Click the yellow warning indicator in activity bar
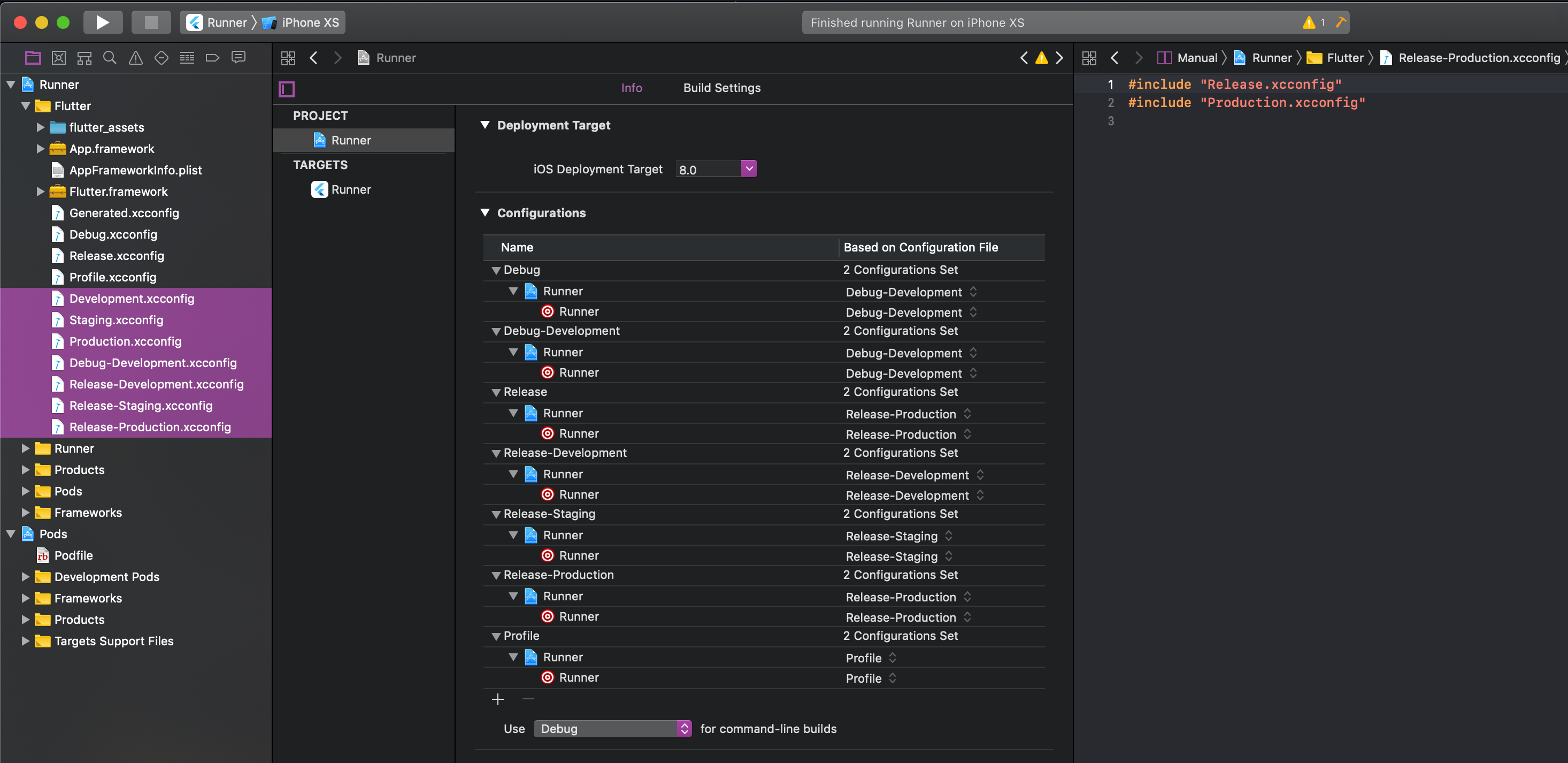The image size is (1568, 763). tap(1309, 22)
